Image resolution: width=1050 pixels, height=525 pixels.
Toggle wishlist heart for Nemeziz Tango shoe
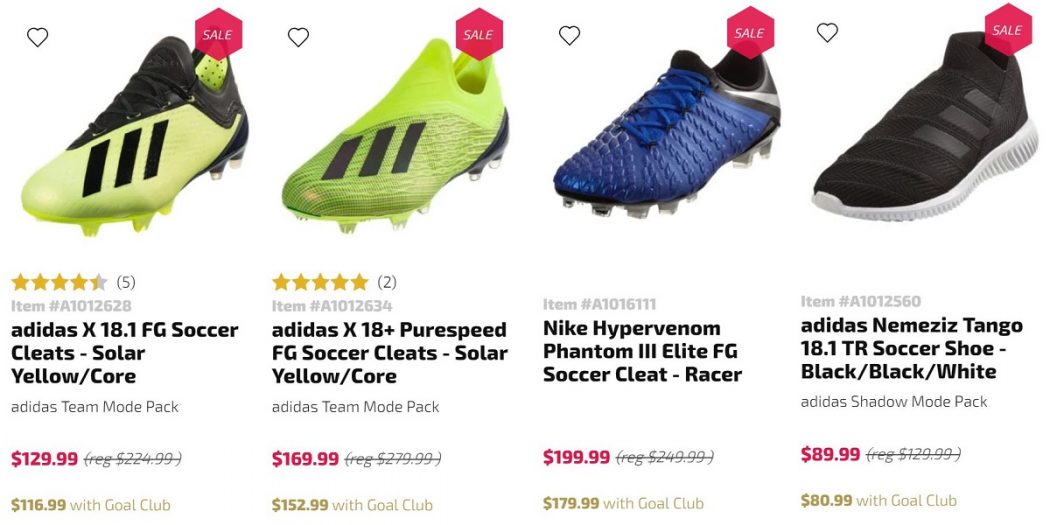click(827, 31)
